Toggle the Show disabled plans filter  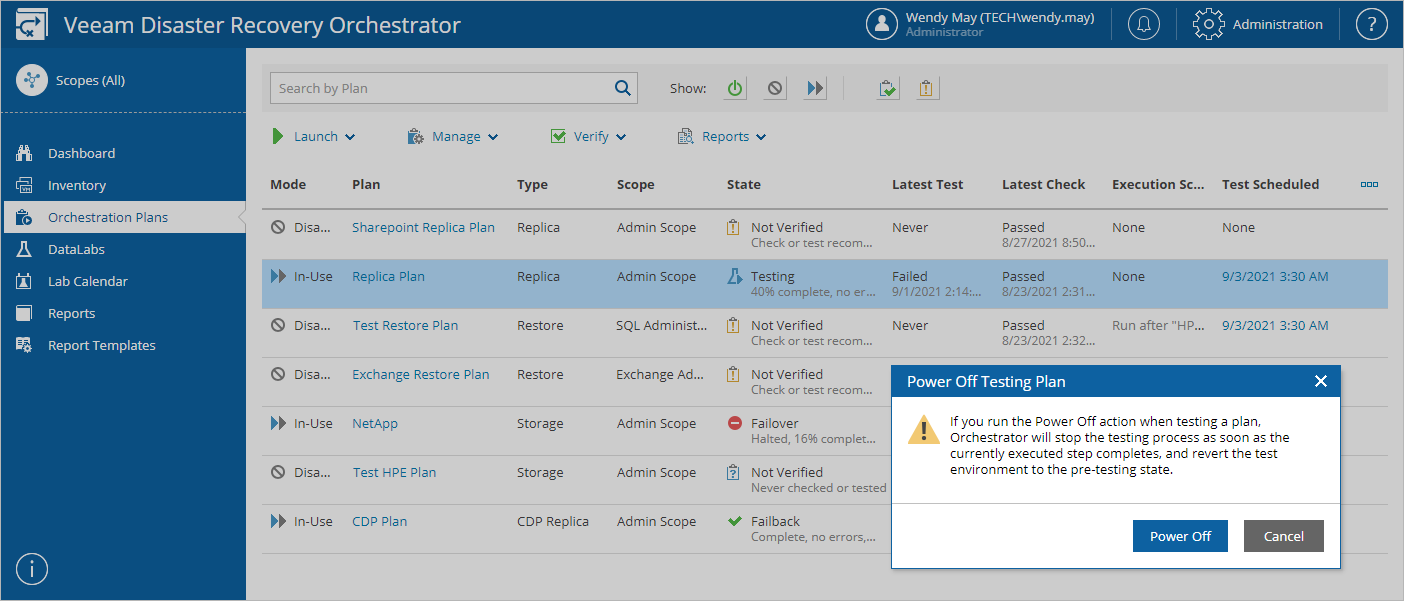[775, 88]
